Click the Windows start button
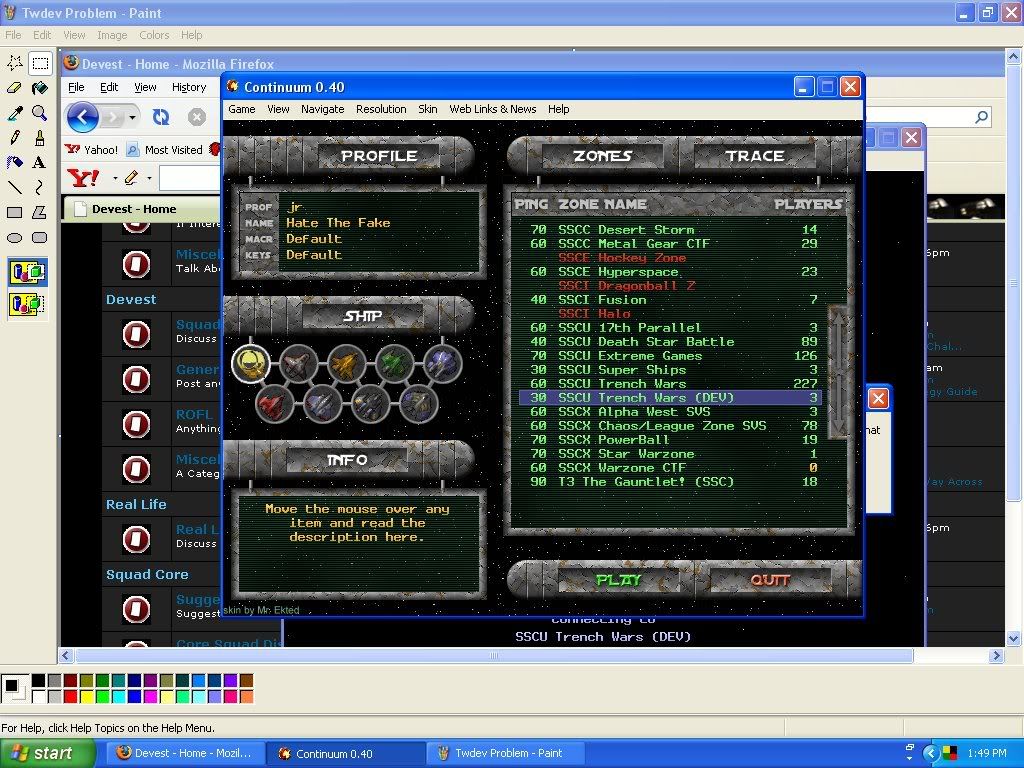Image resolution: width=1024 pixels, height=768 pixels. tap(48, 753)
